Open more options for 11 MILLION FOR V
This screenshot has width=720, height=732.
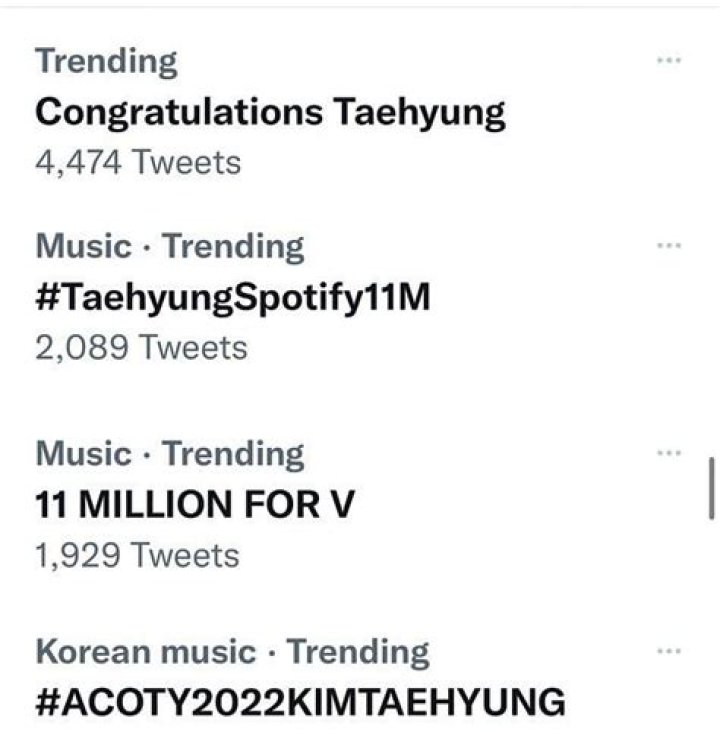coord(667,453)
